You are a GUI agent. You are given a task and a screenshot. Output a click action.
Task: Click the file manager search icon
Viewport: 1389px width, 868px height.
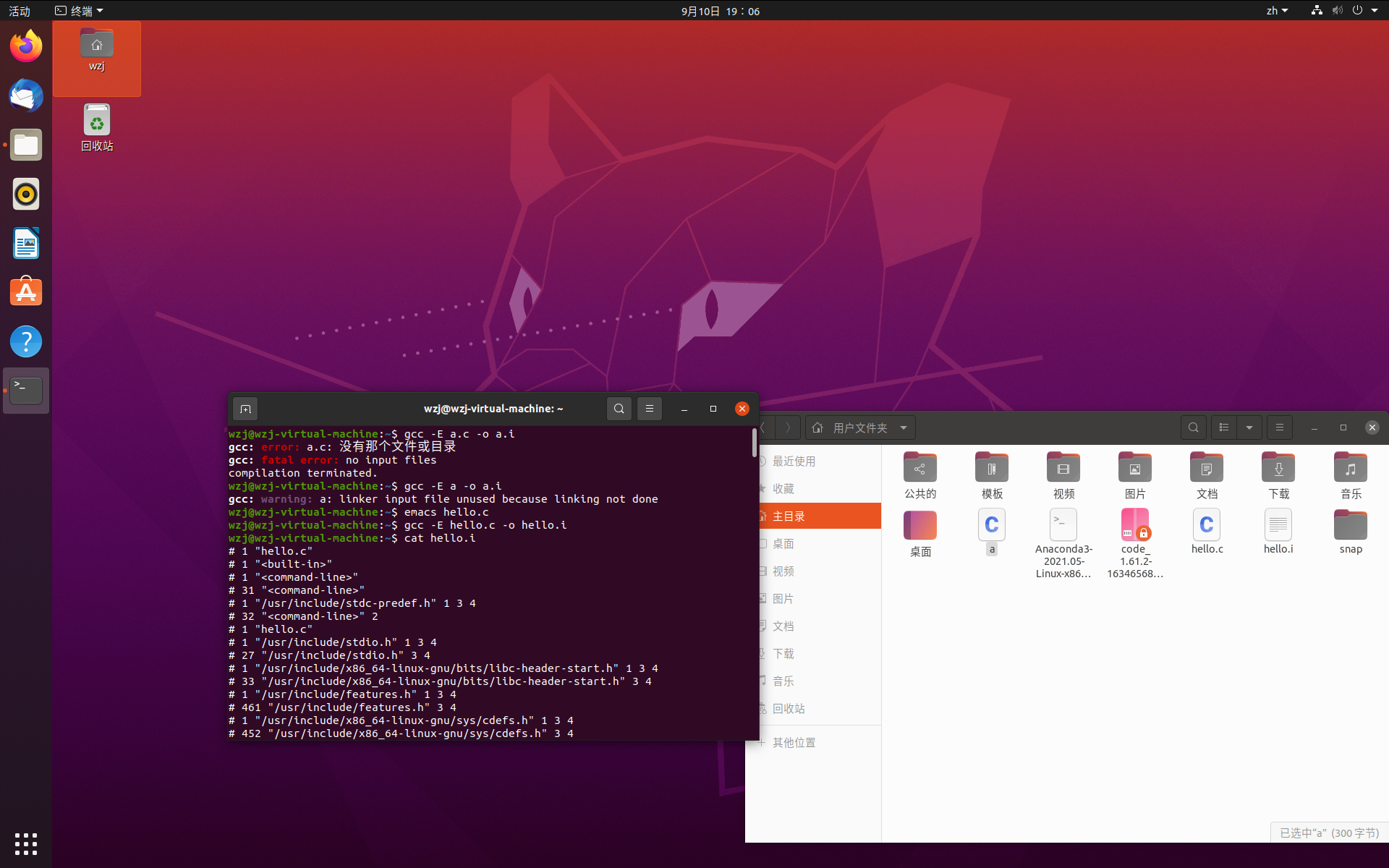point(1193,427)
